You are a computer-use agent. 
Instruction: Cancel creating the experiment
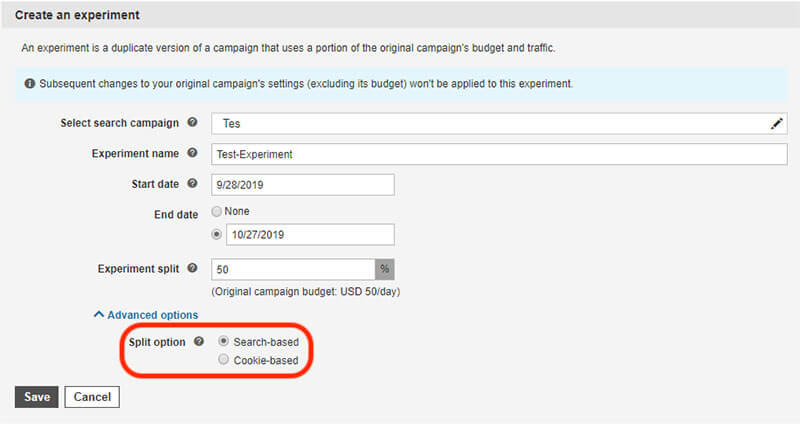point(92,397)
